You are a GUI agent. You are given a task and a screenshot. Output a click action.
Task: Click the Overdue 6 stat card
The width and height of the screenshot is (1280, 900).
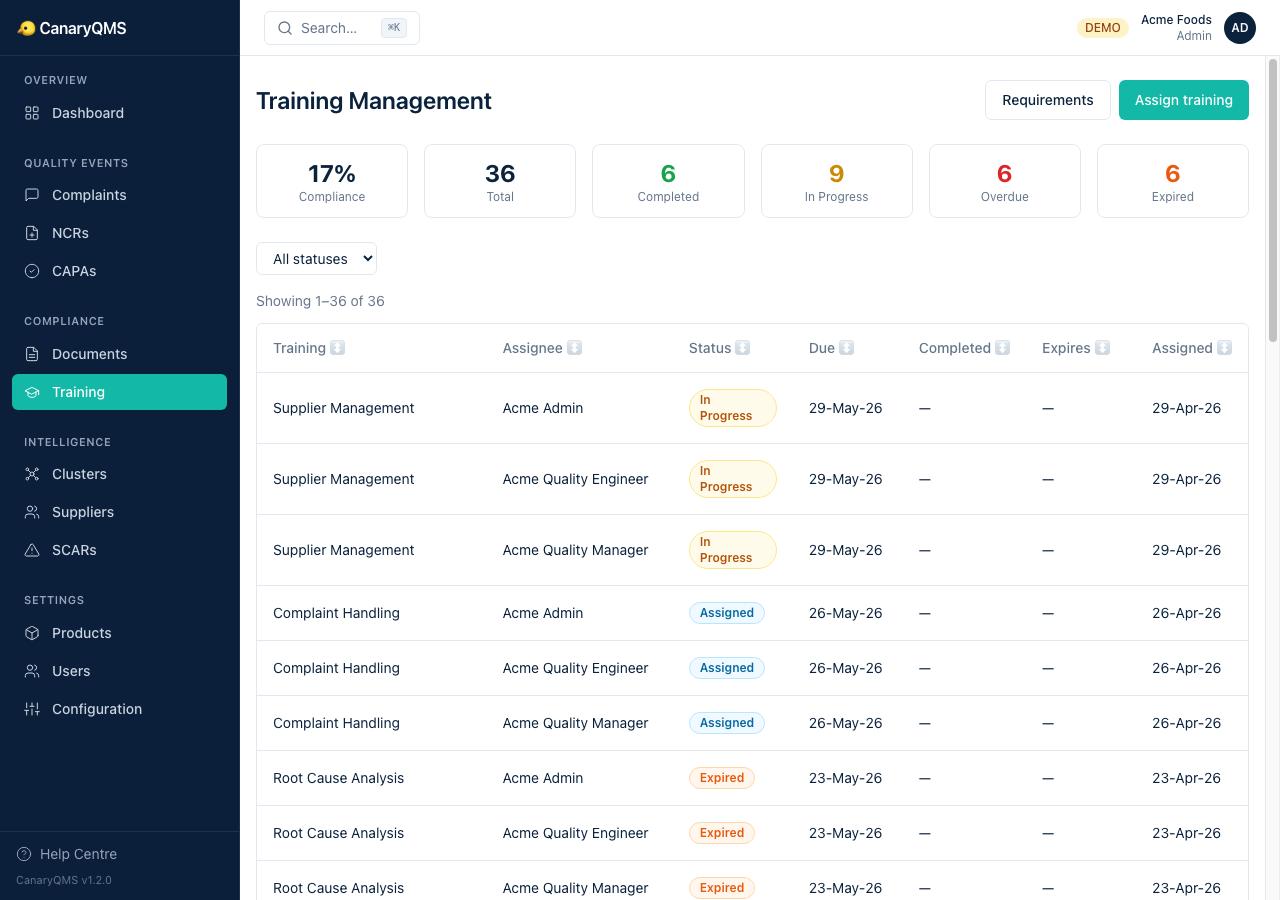[x=1004, y=181]
